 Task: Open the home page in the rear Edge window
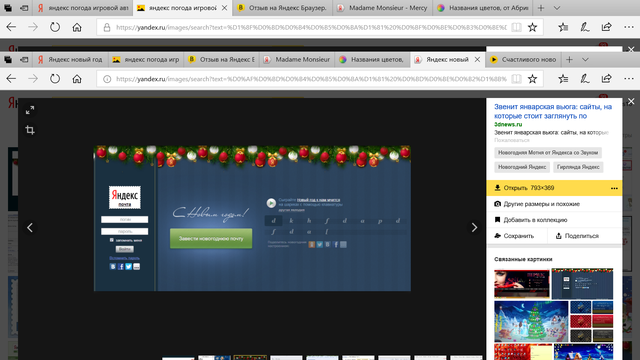77,27
